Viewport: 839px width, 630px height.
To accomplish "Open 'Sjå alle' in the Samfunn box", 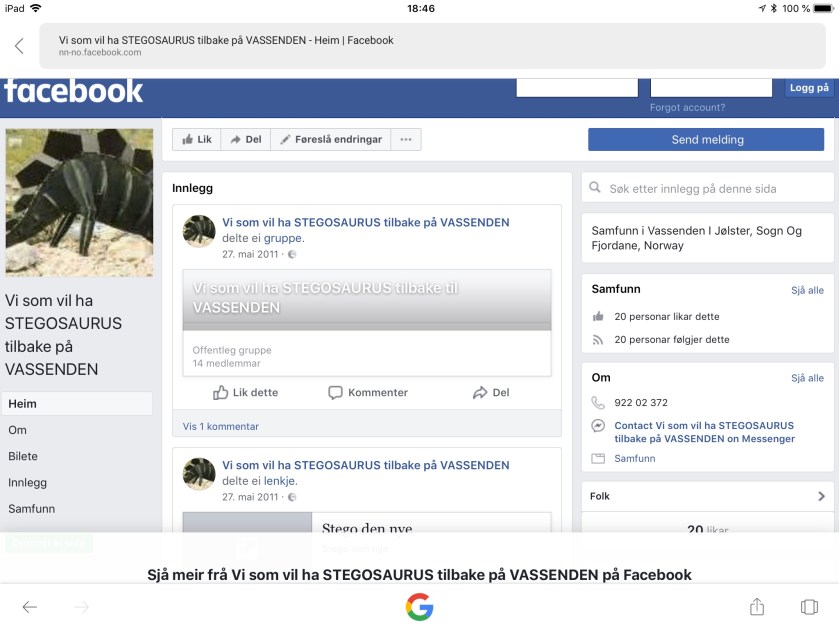I will [x=807, y=290].
